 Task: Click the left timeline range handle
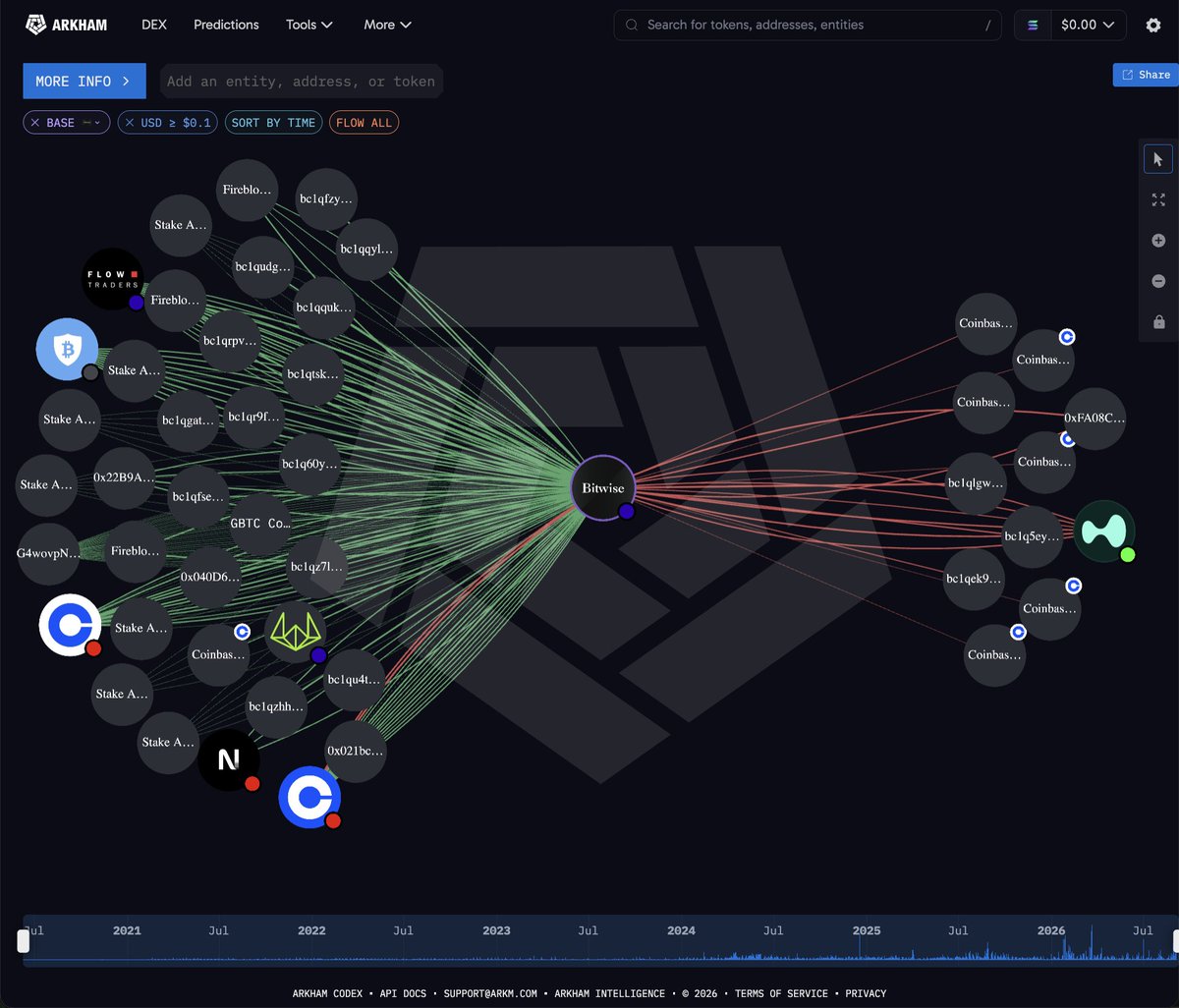[x=24, y=941]
